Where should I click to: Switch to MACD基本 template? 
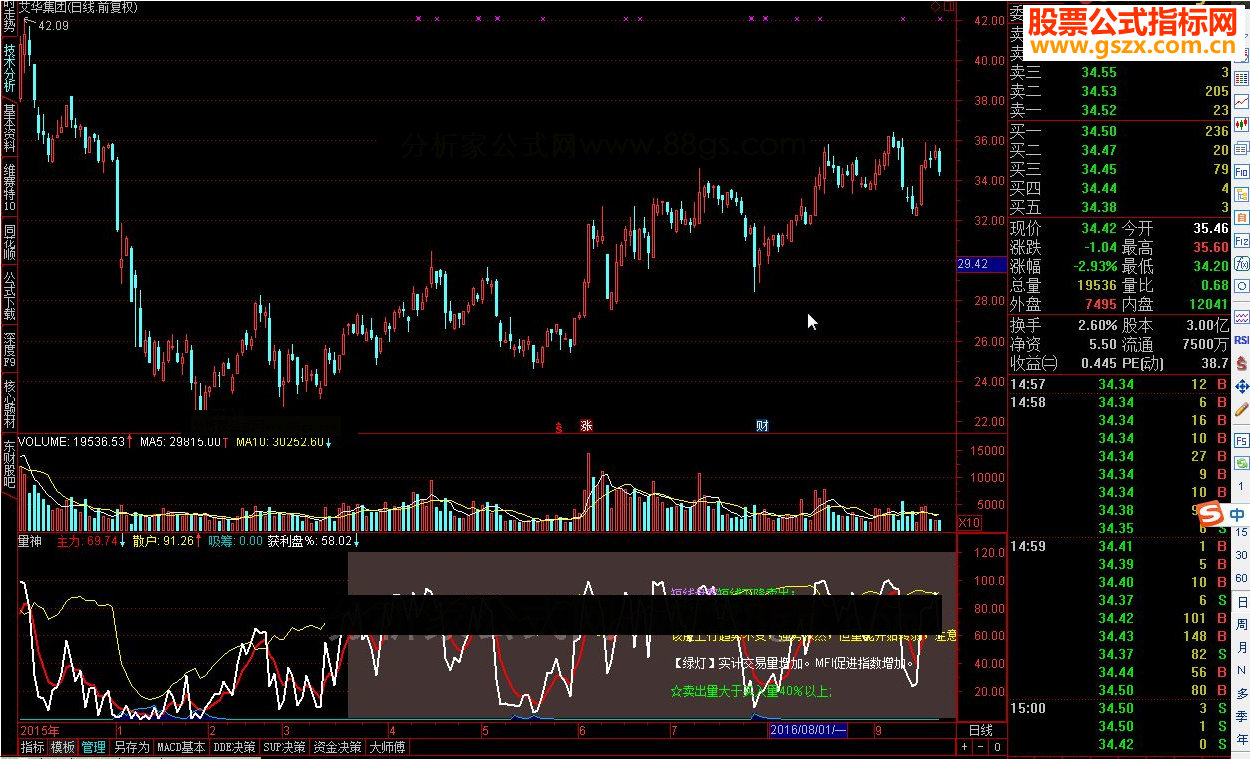pyautogui.click(x=182, y=747)
